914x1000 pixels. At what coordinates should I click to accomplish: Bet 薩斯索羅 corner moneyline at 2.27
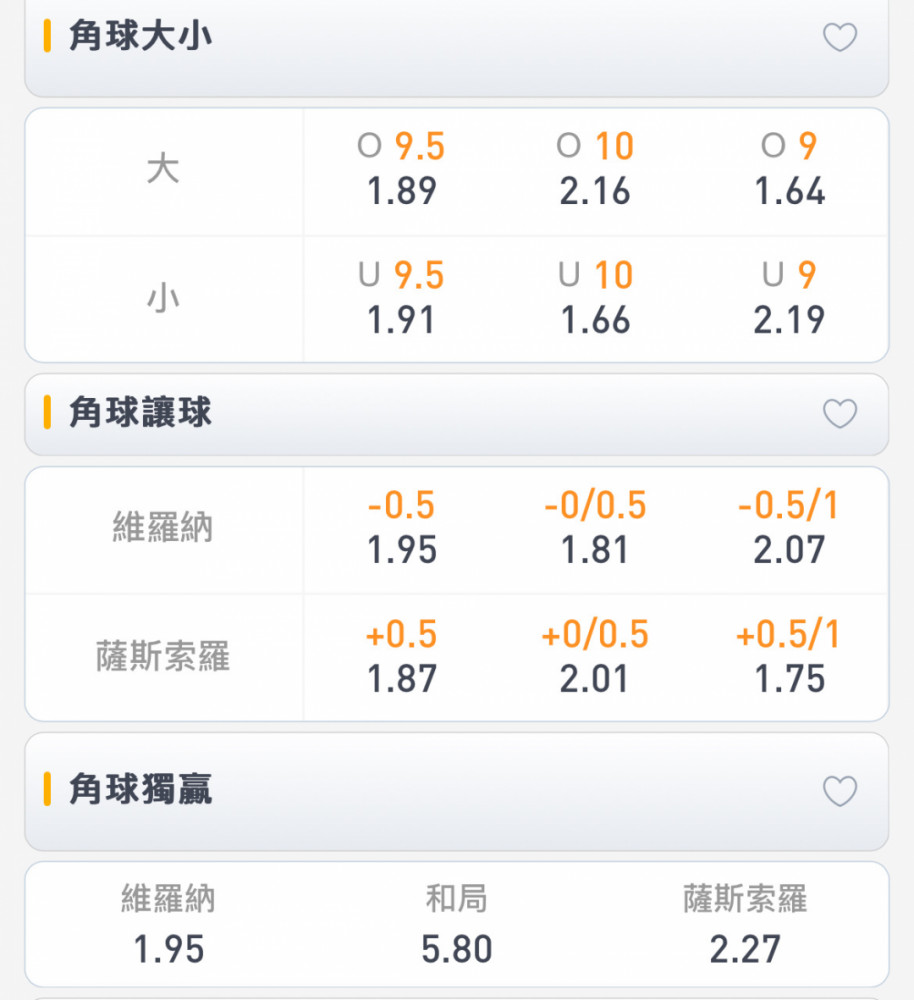point(744,924)
